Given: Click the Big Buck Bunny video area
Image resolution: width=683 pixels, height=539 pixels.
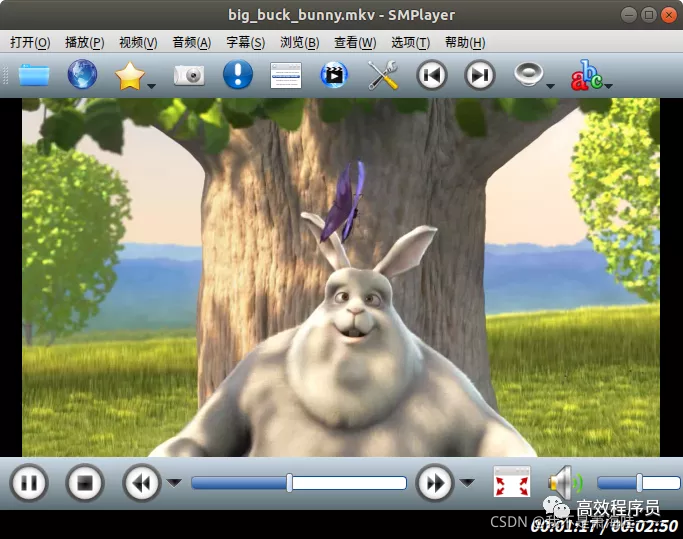Looking at the screenshot, I should [341, 277].
